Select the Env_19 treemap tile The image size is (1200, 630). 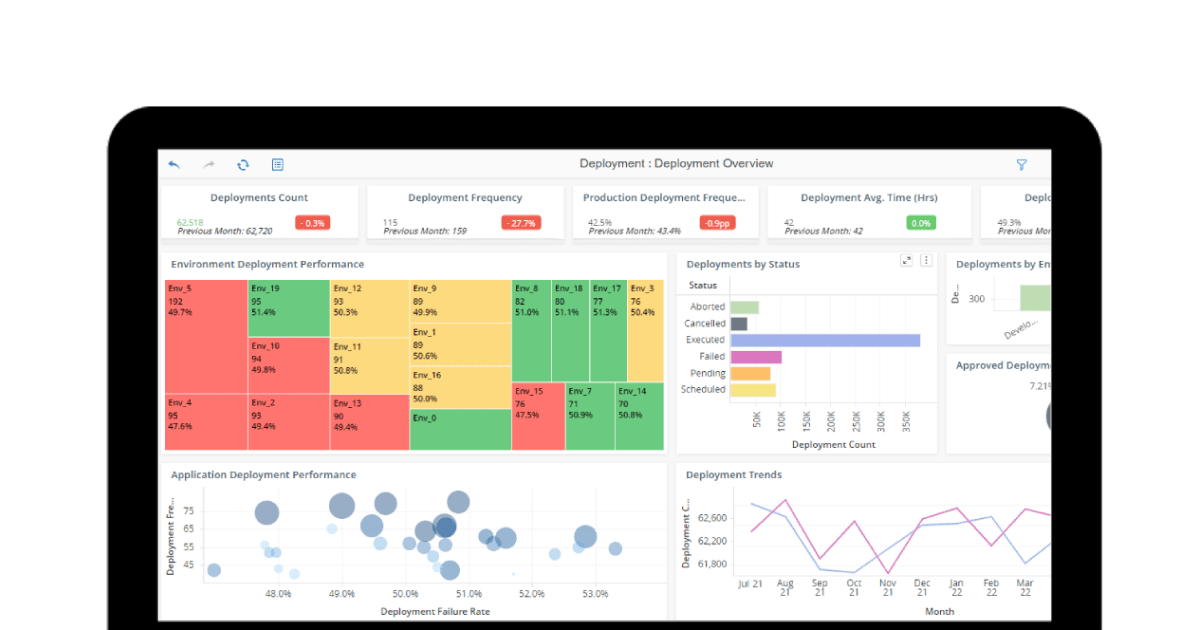click(x=289, y=308)
